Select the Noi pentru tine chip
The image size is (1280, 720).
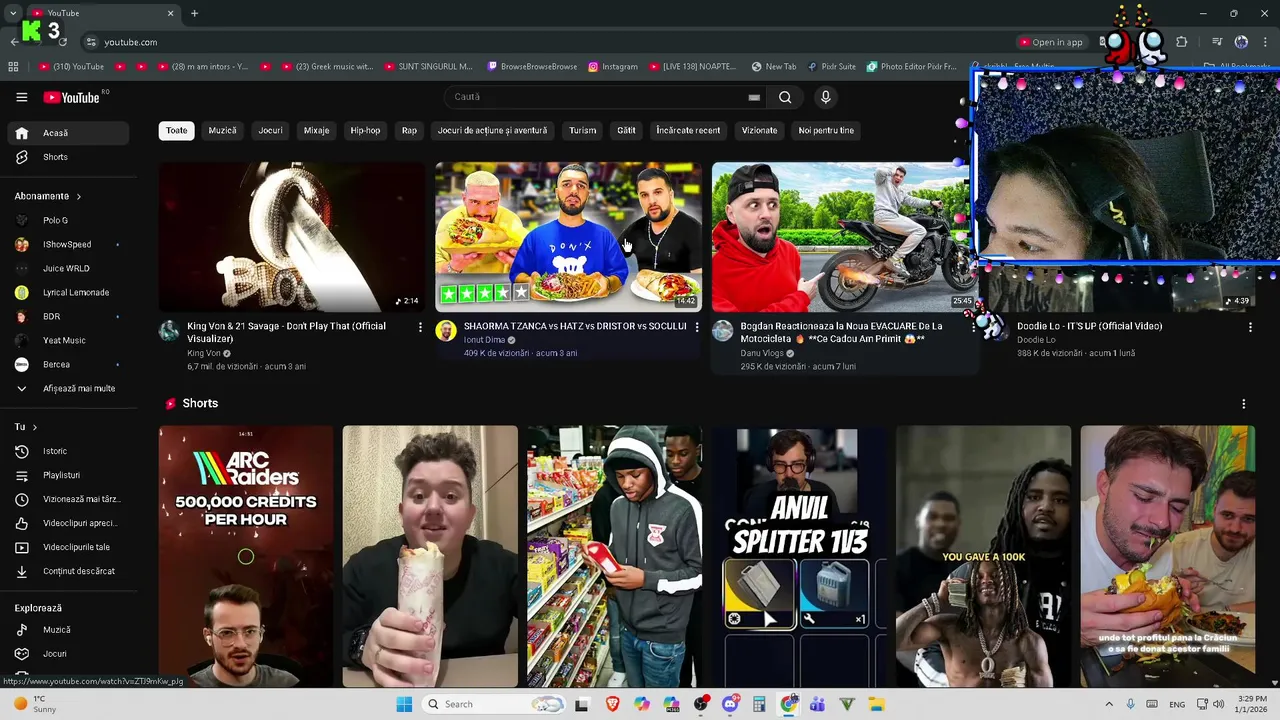tap(826, 130)
